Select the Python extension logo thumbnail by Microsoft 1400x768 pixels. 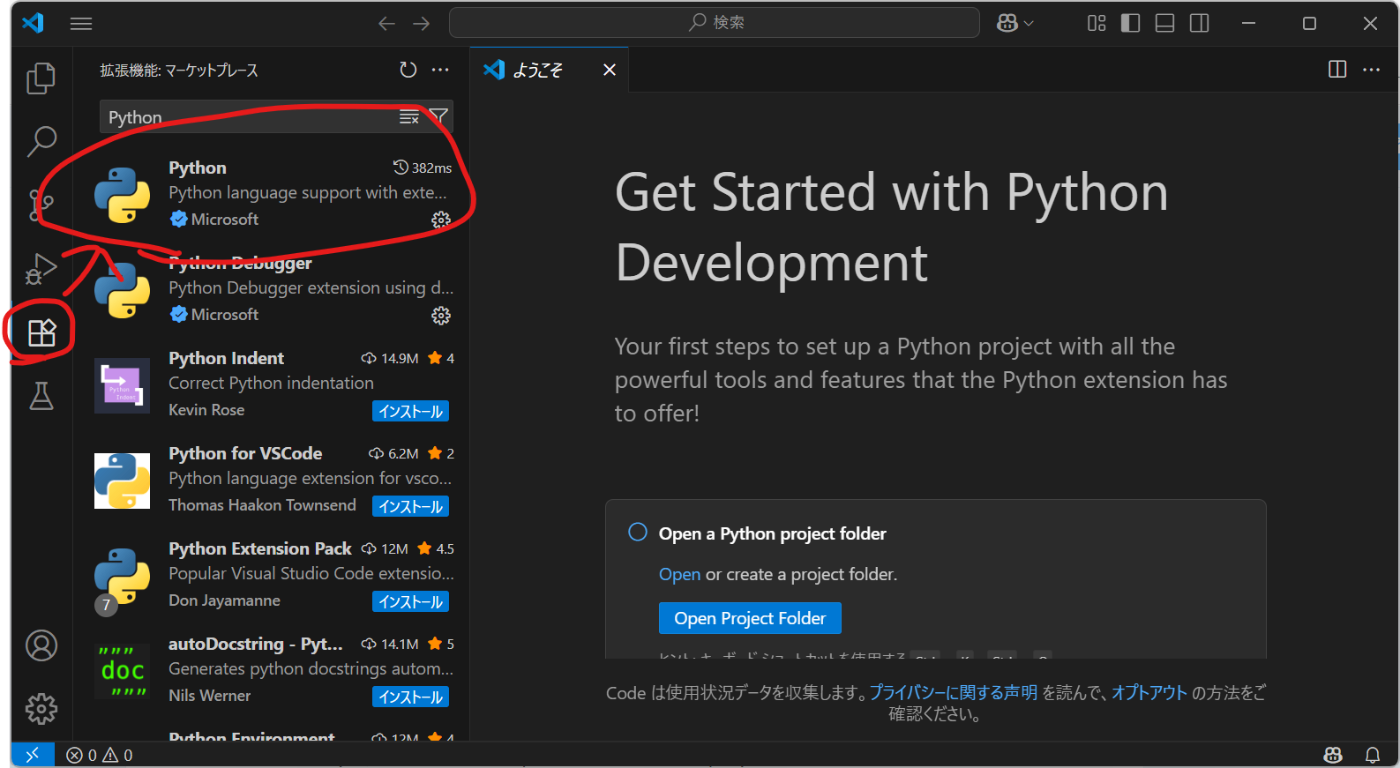tap(122, 195)
